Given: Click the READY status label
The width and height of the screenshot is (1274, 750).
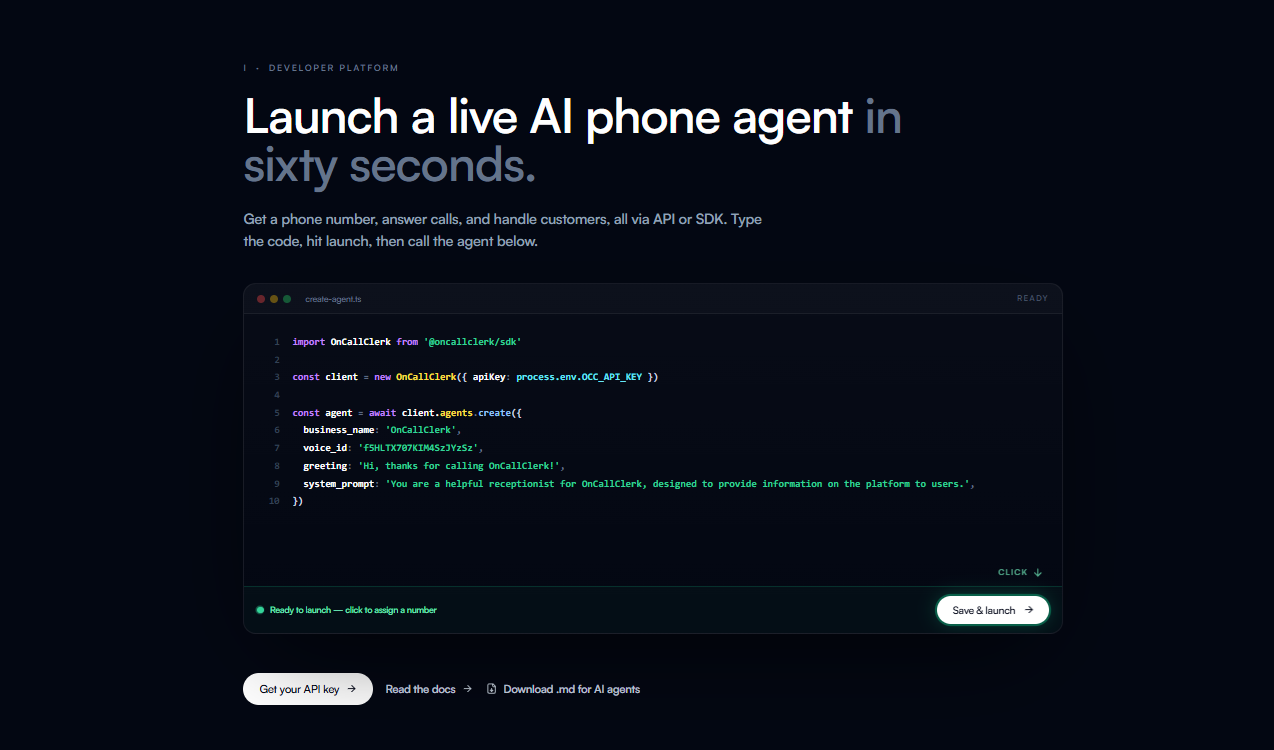Looking at the screenshot, I should coord(1032,298).
